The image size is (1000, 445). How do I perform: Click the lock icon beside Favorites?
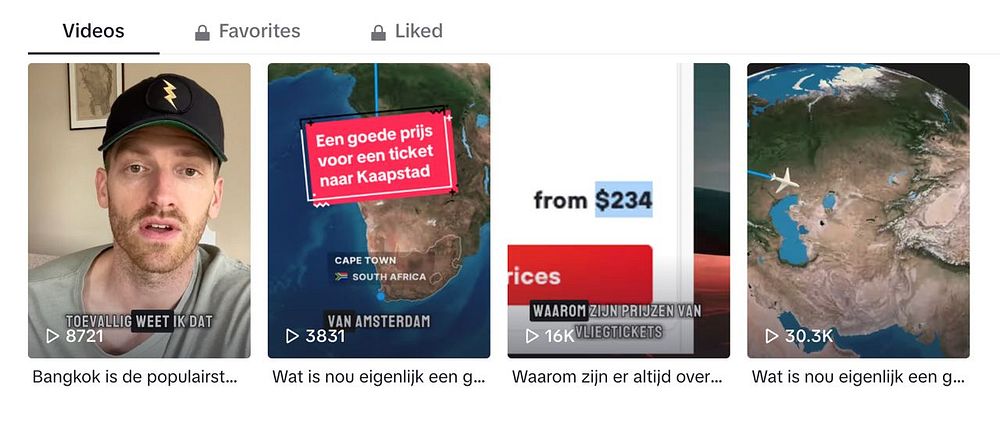(x=202, y=33)
